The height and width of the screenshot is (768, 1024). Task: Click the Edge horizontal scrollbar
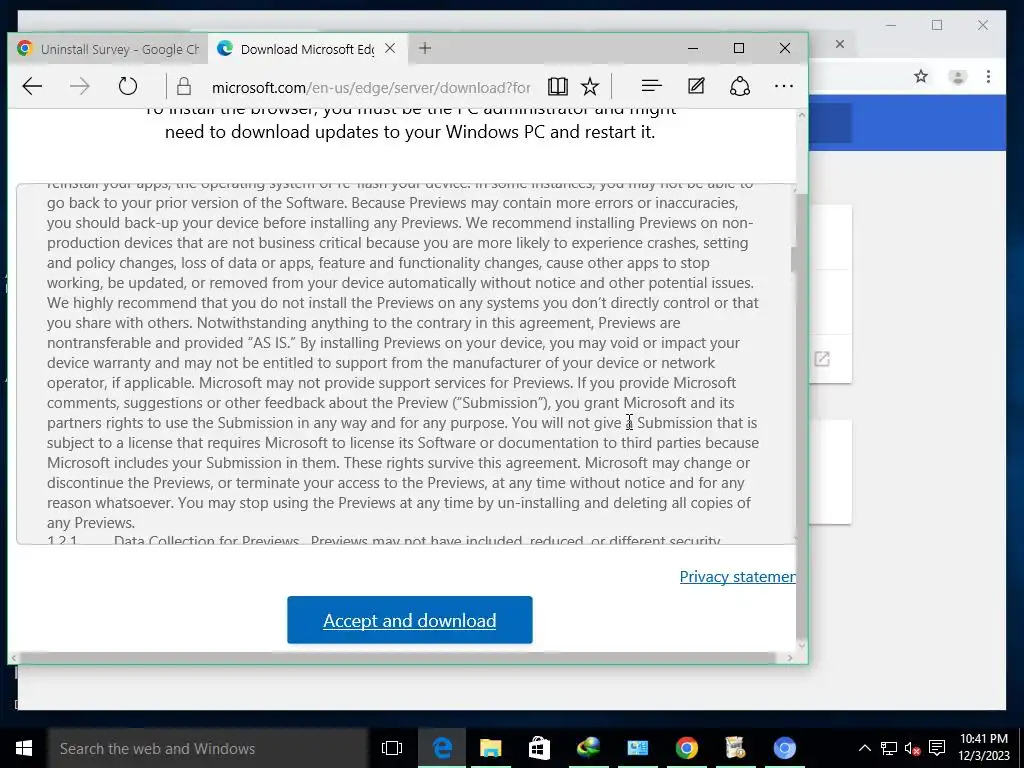pyautogui.click(x=397, y=658)
